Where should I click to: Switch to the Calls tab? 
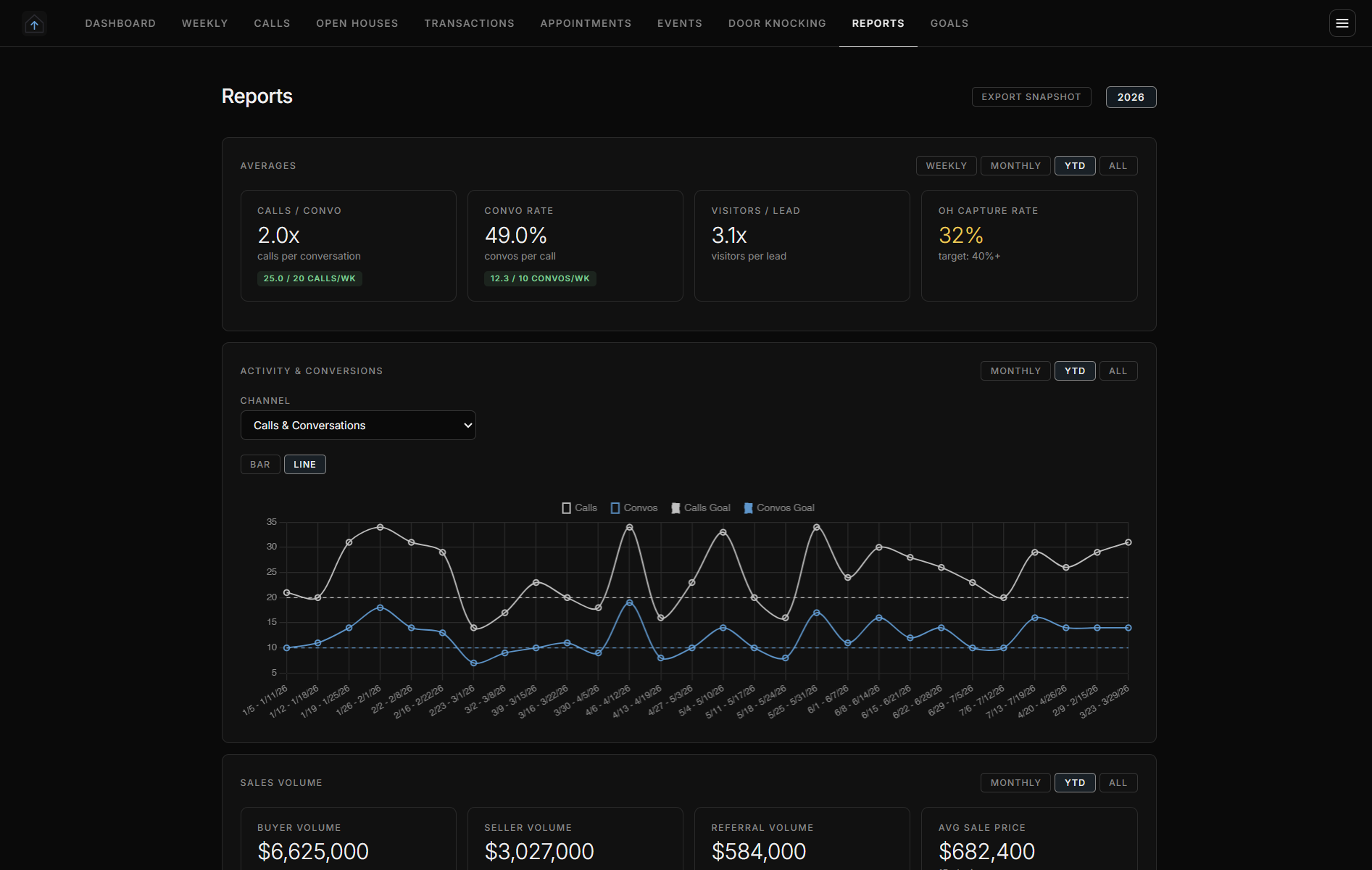272,23
